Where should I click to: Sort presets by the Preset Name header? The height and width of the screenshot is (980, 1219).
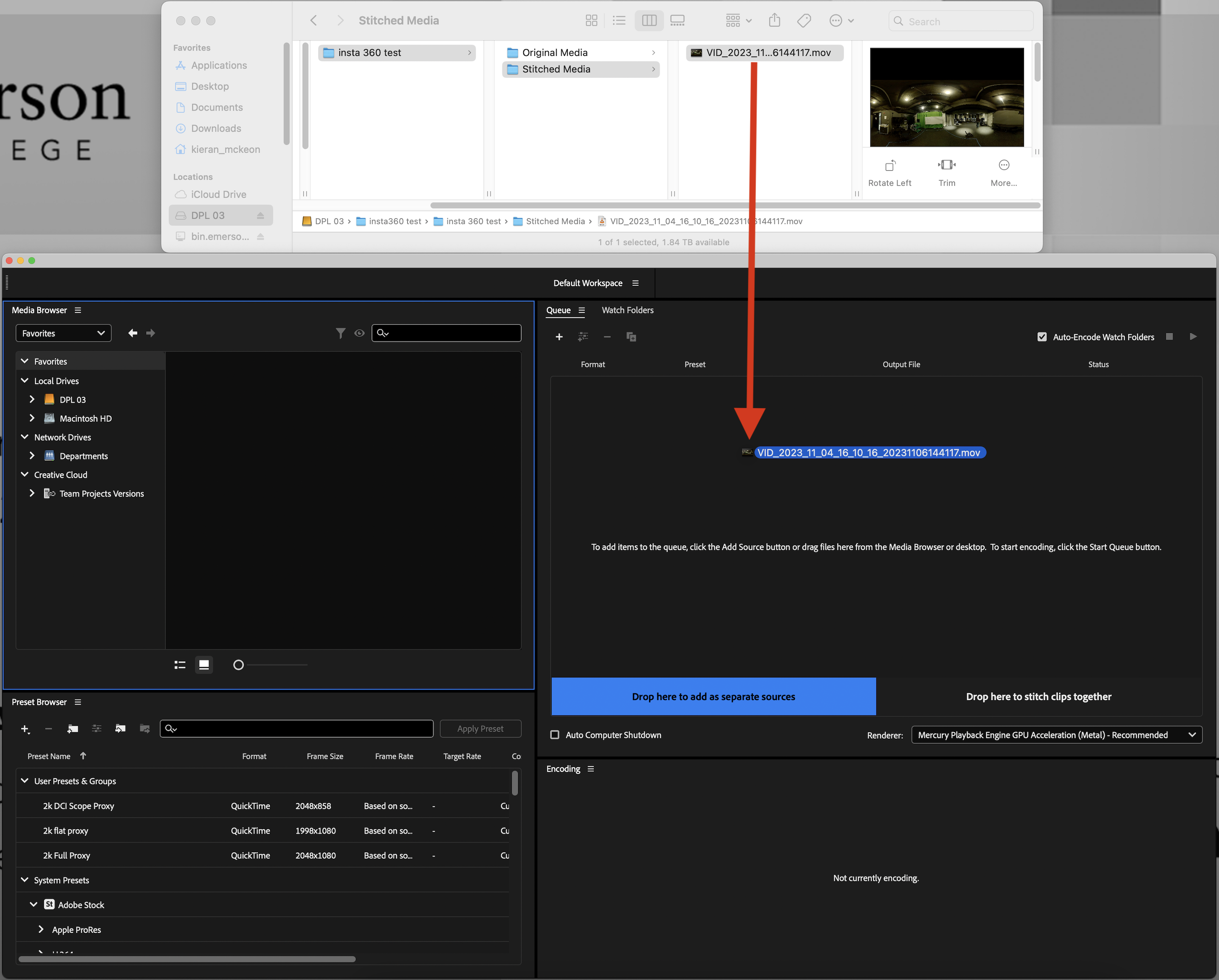(x=49, y=756)
